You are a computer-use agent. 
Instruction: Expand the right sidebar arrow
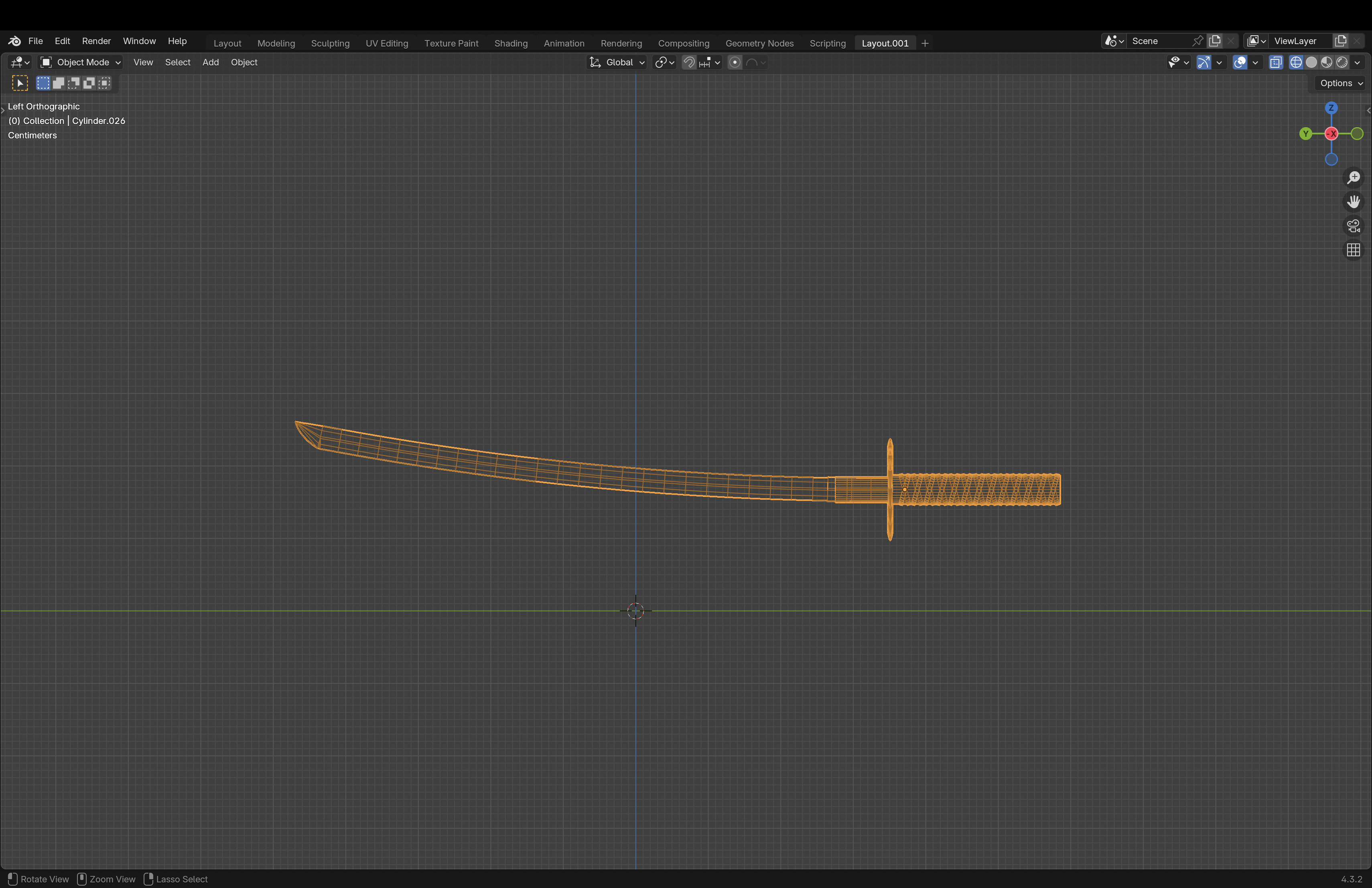(1368, 110)
